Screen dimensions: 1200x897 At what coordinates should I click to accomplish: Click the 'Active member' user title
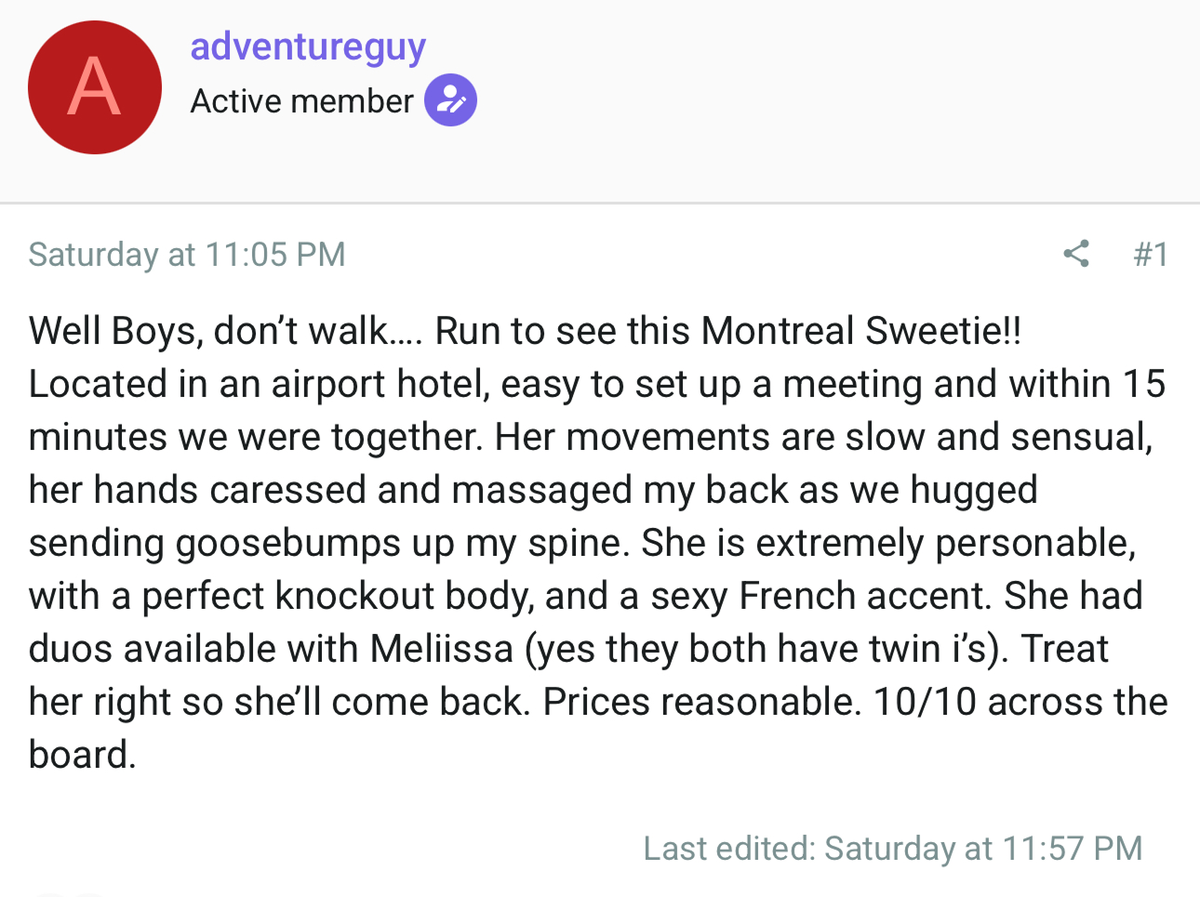pyautogui.click(x=302, y=101)
